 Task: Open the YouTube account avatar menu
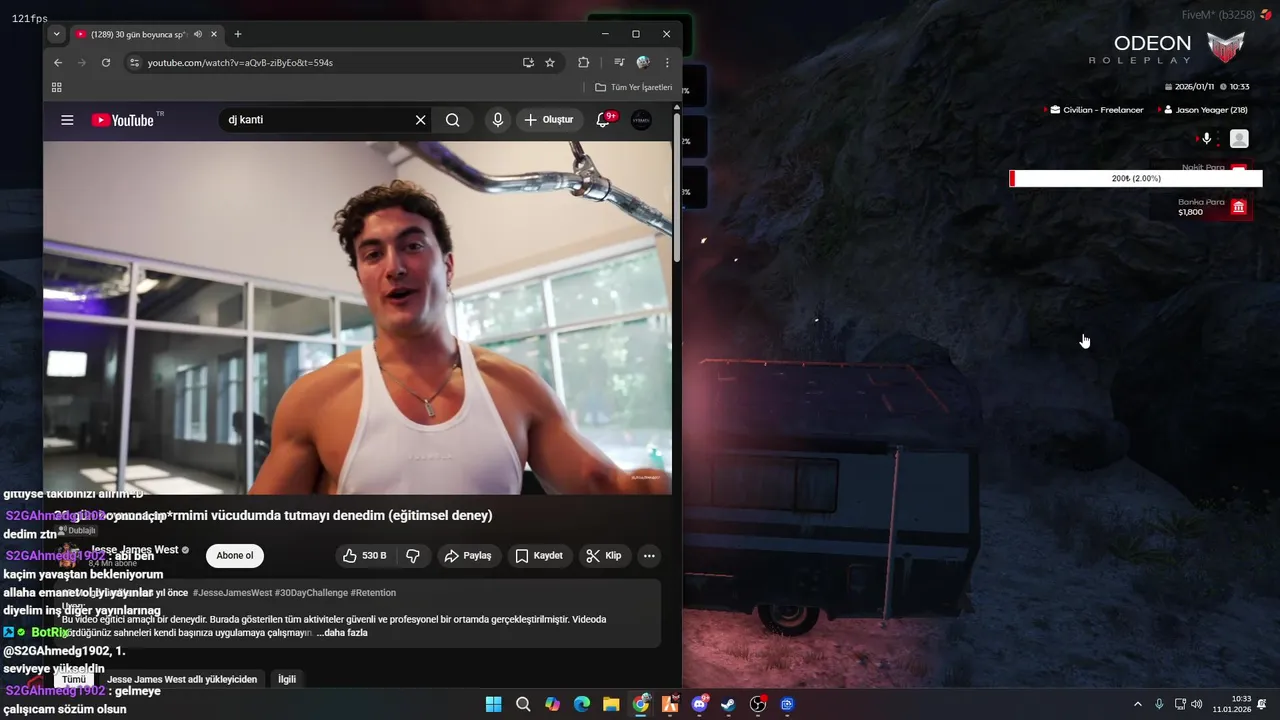pos(641,120)
